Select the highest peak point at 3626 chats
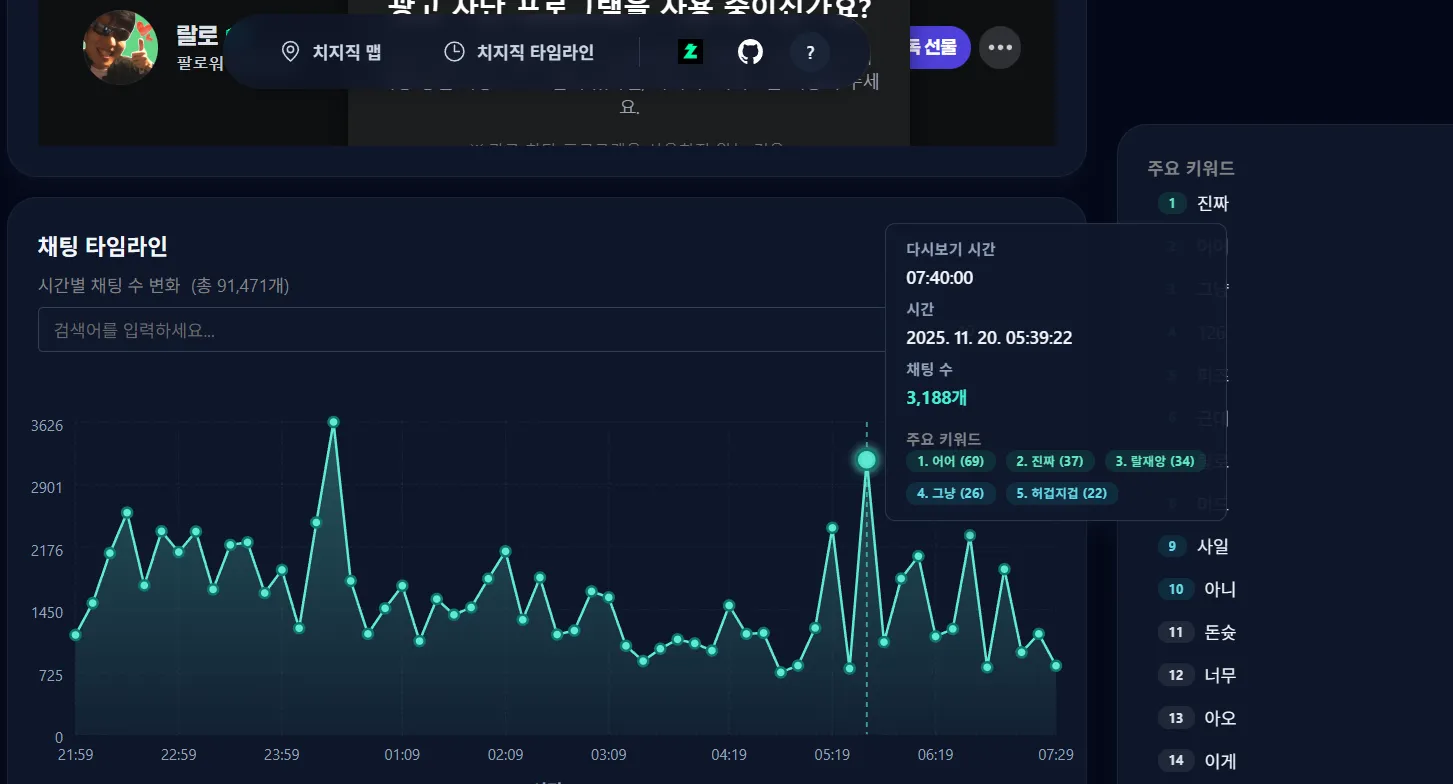Screen dimensions: 1453x784 pyautogui.click(x=333, y=422)
